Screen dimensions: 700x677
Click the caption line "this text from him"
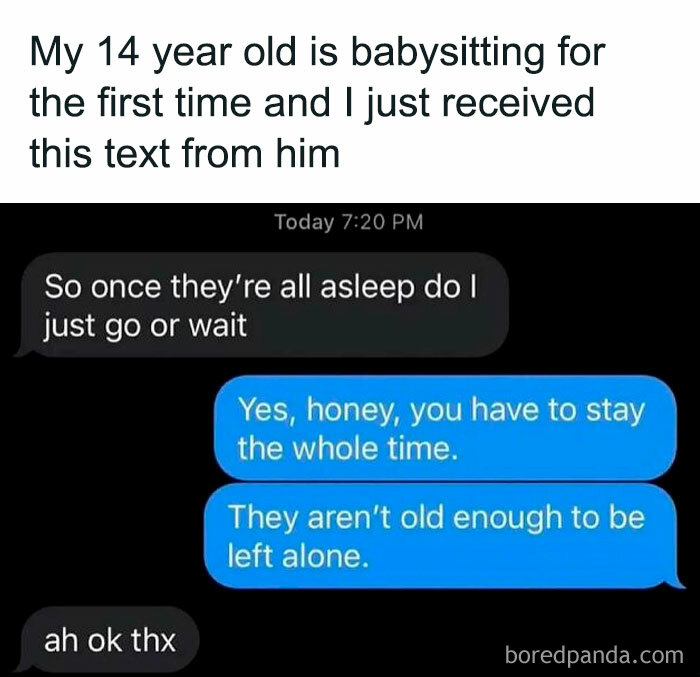click(x=185, y=152)
